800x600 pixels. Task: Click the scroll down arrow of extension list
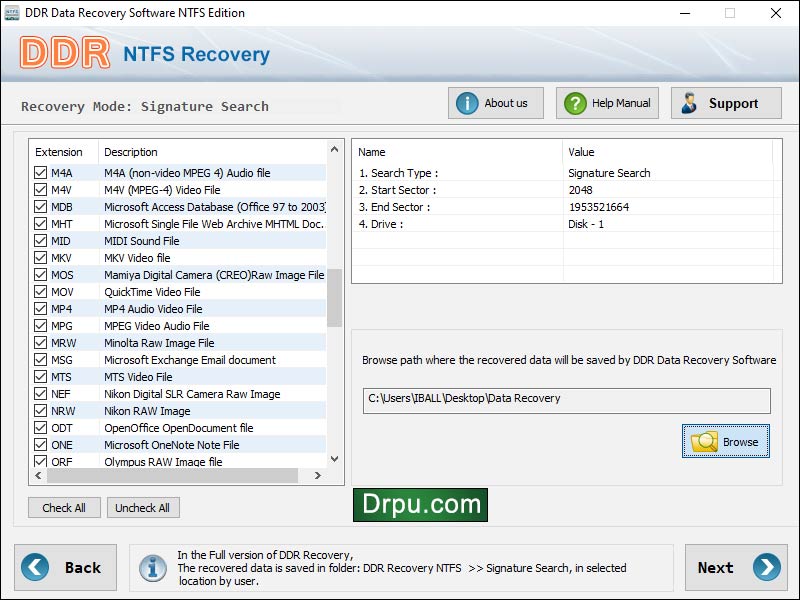[334, 459]
